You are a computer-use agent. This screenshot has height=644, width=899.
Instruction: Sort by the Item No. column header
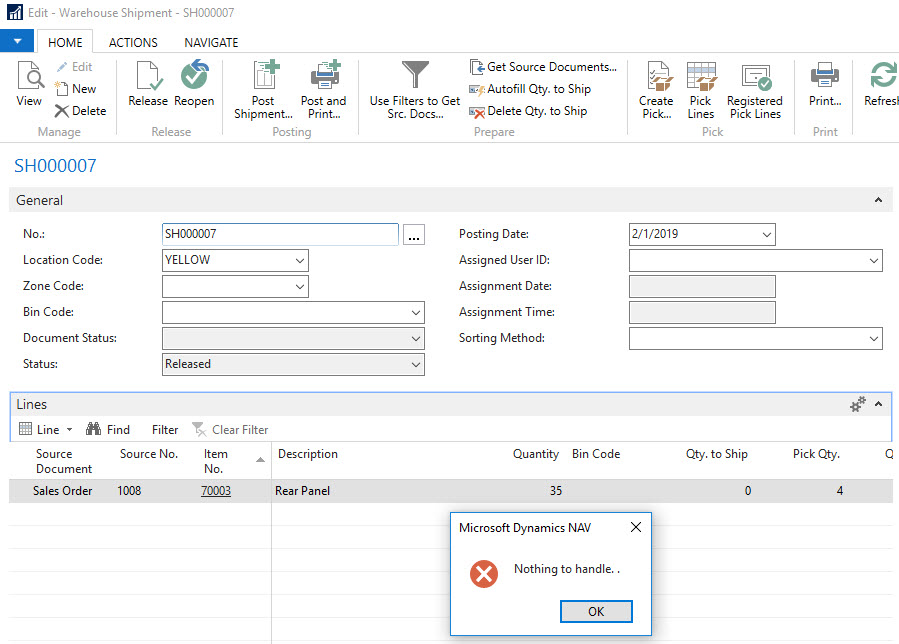[x=216, y=461]
